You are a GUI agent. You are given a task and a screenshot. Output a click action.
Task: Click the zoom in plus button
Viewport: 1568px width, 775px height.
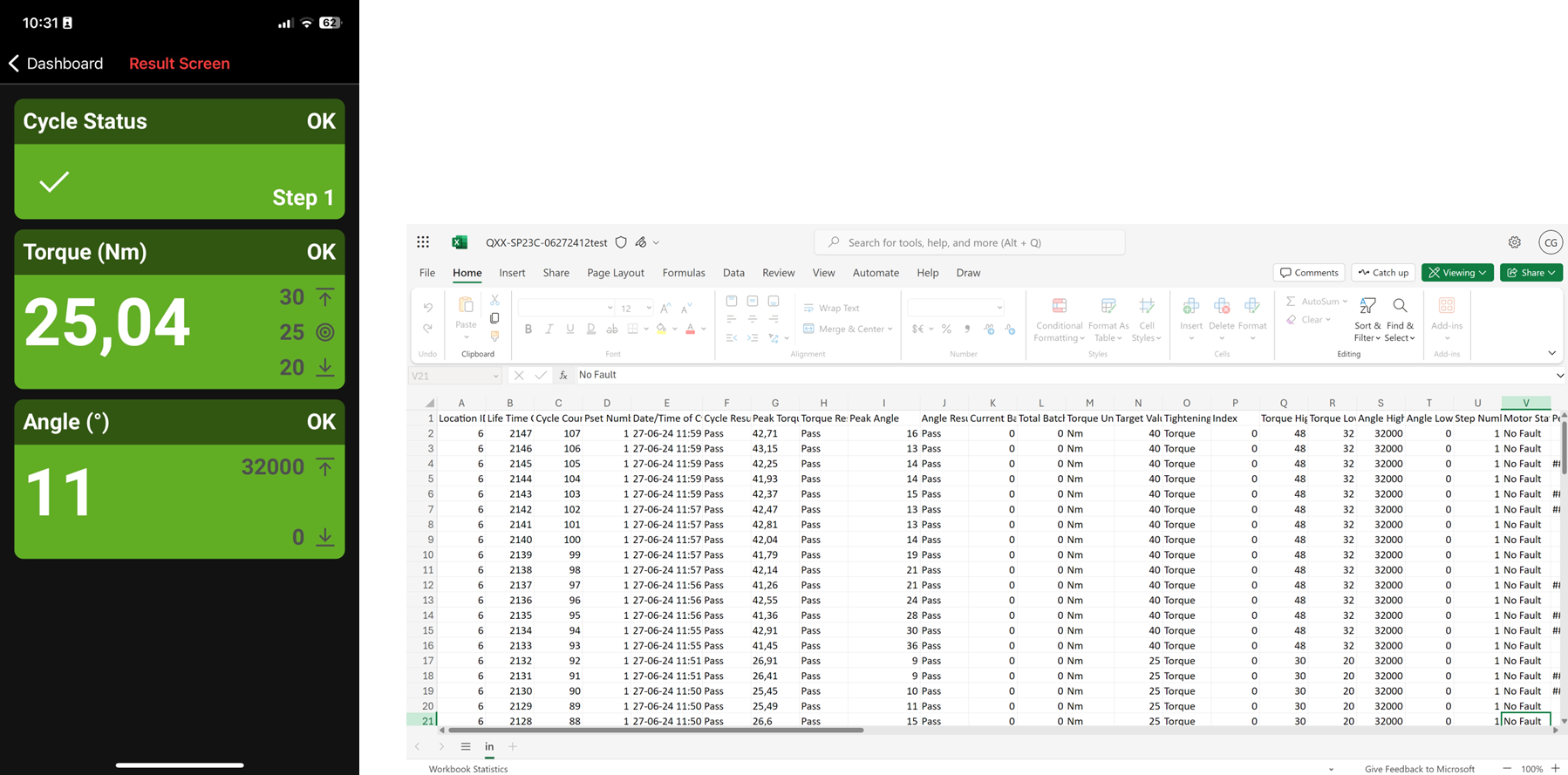pyautogui.click(x=1556, y=768)
